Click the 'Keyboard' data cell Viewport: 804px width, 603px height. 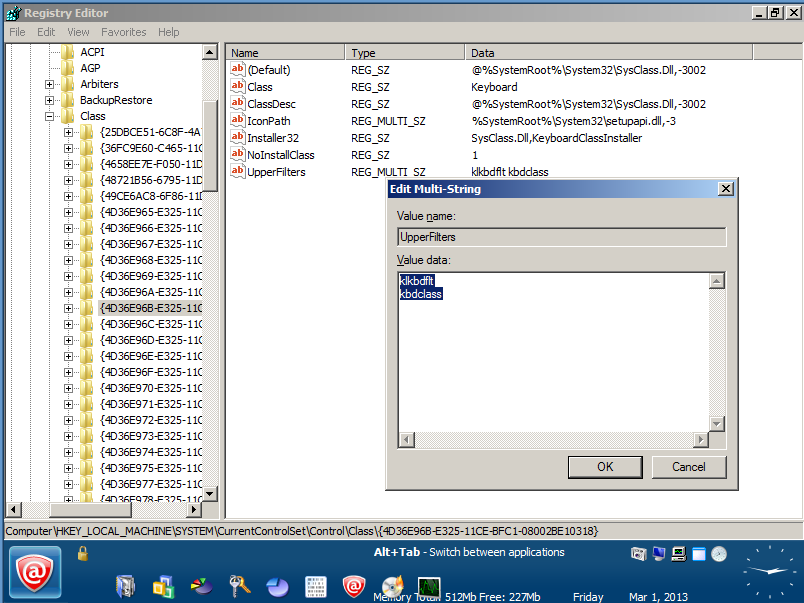click(494, 87)
